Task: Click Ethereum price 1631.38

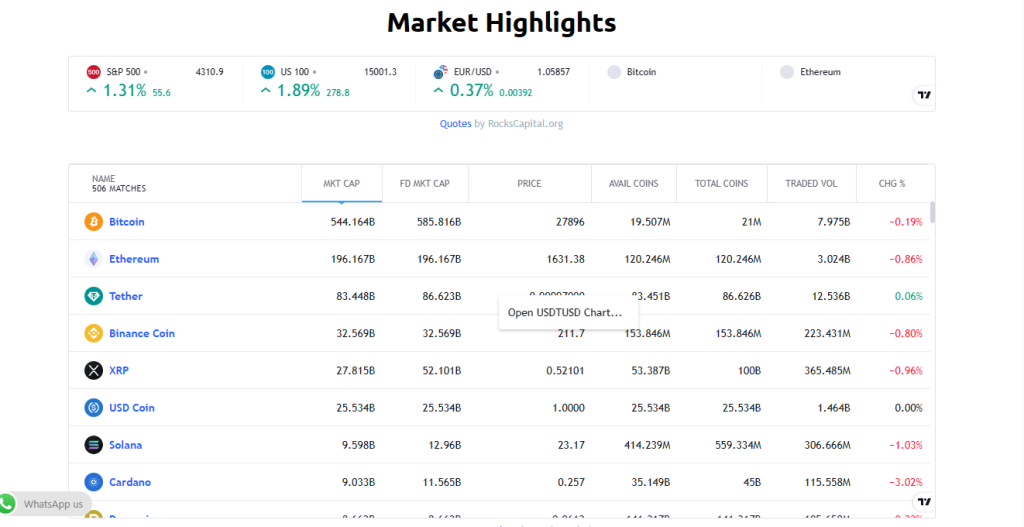Action: 566,259
